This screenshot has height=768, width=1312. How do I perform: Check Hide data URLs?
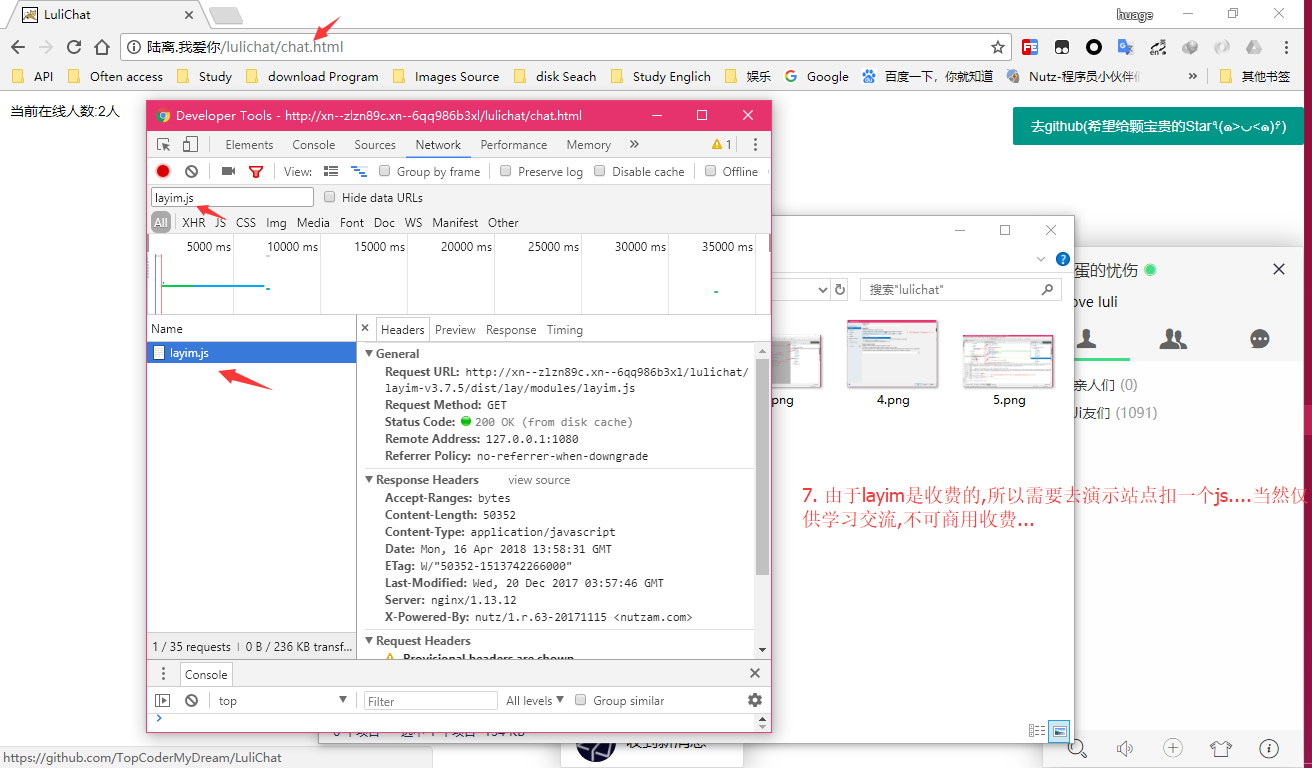click(330, 197)
